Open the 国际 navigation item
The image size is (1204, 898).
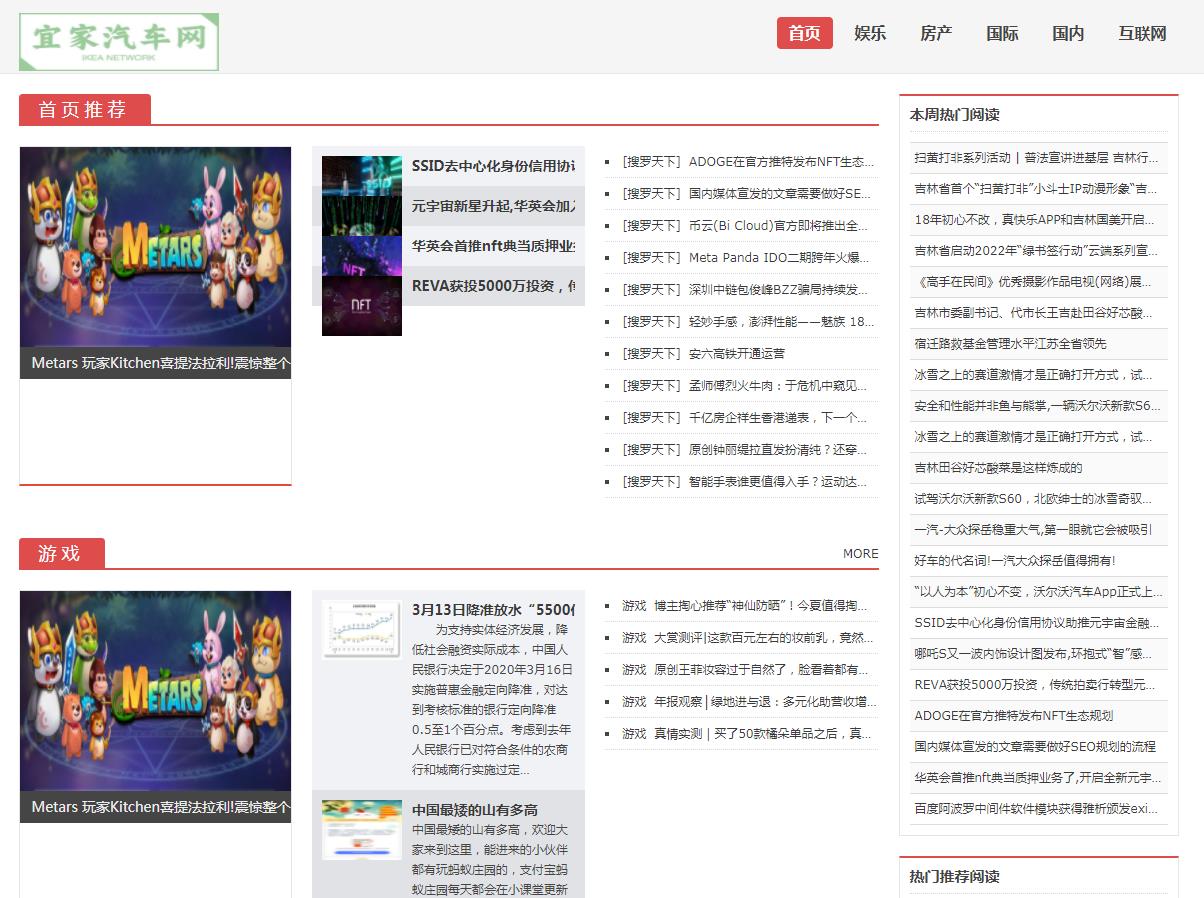point(1002,33)
